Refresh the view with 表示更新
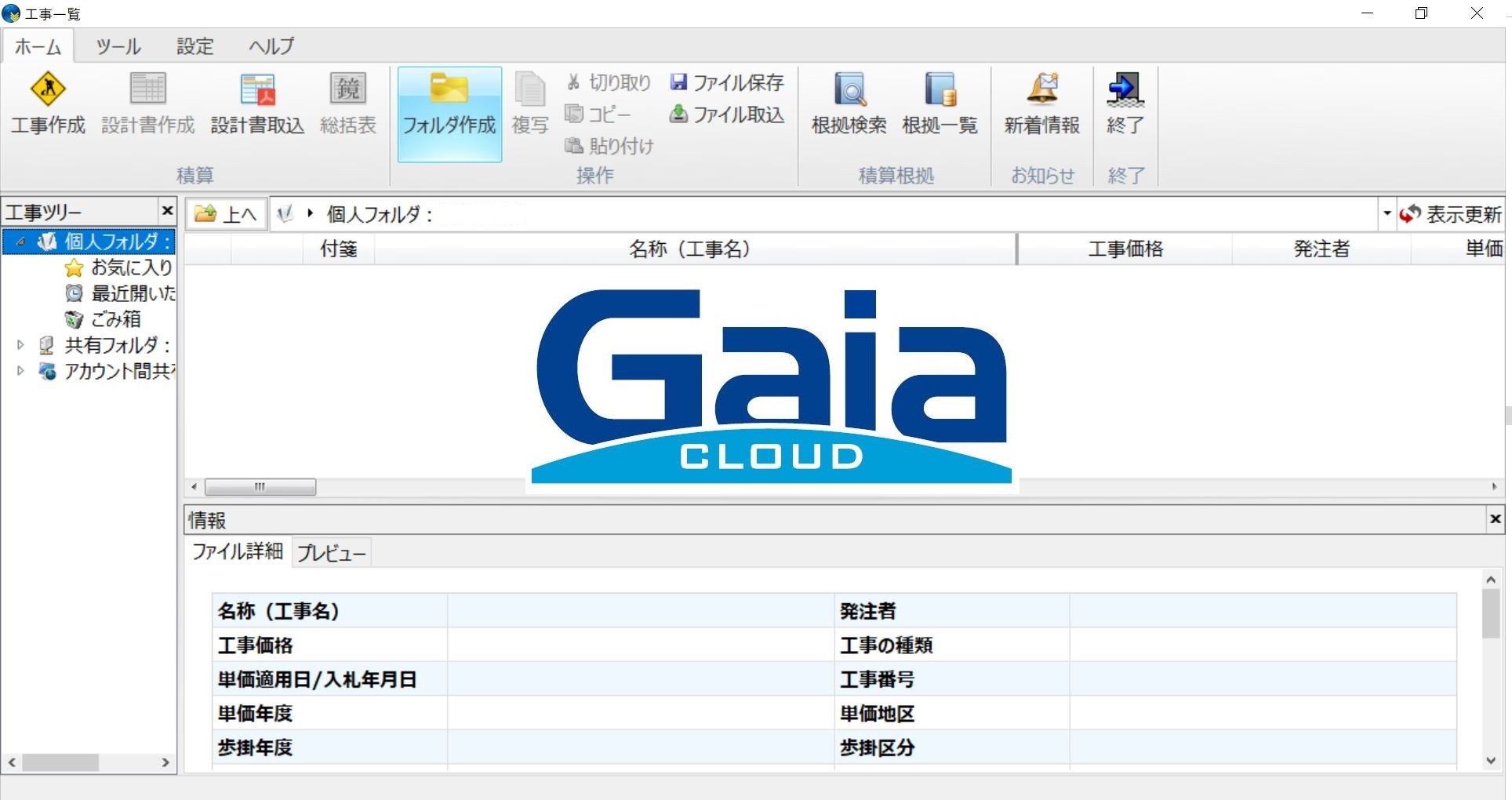1512x800 pixels. coord(1449,213)
